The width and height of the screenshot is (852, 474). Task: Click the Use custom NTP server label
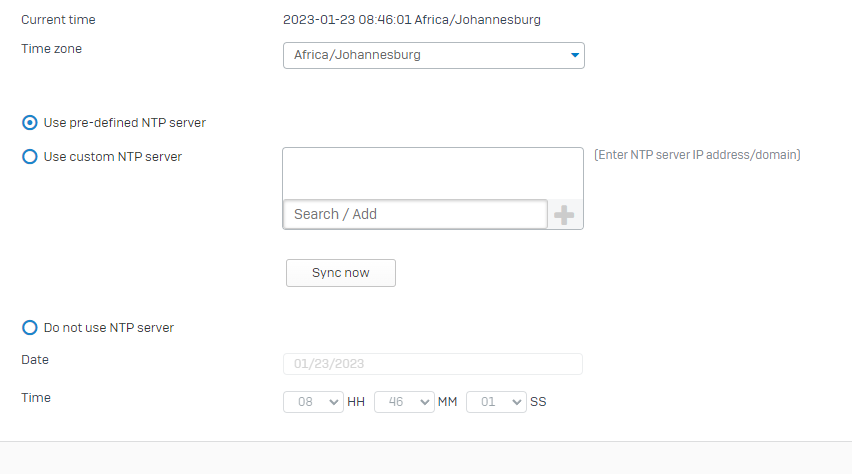(112, 157)
